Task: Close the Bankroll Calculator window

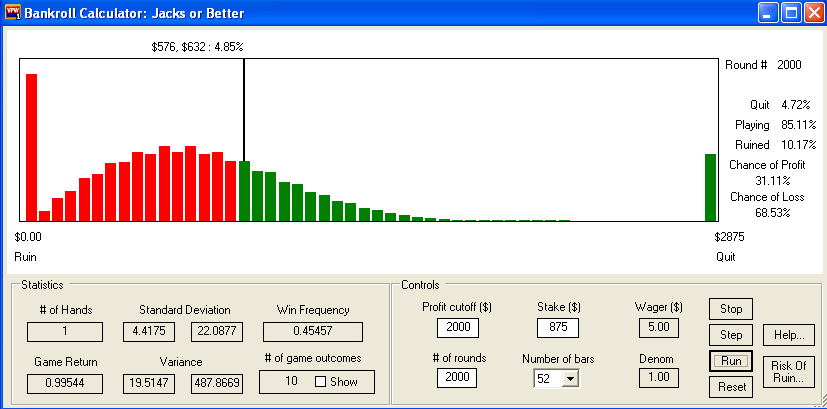Action: [x=814, y=12]
